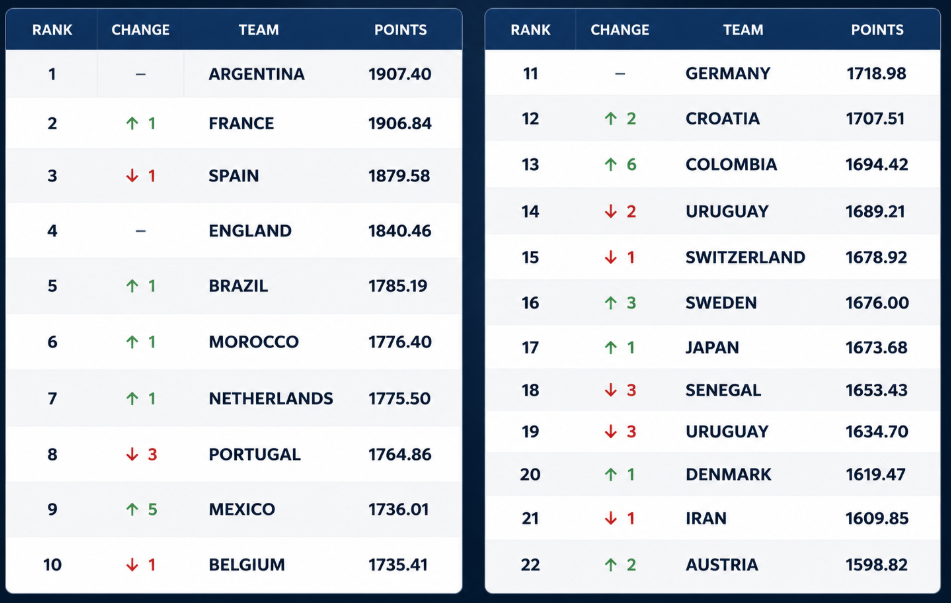951x603 pixels.
Task: Open the NETHERLANDS team row
Action: point(234,398)
